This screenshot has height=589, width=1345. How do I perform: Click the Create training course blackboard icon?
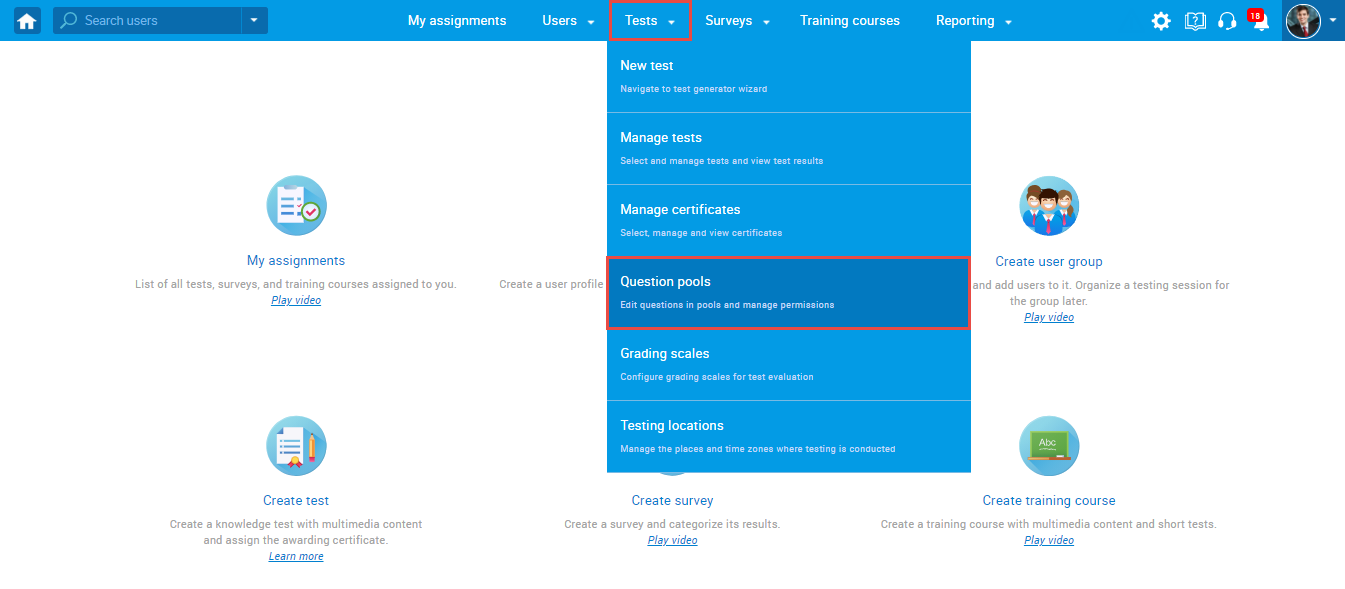pyautogui.click(x=1048, y=446)
